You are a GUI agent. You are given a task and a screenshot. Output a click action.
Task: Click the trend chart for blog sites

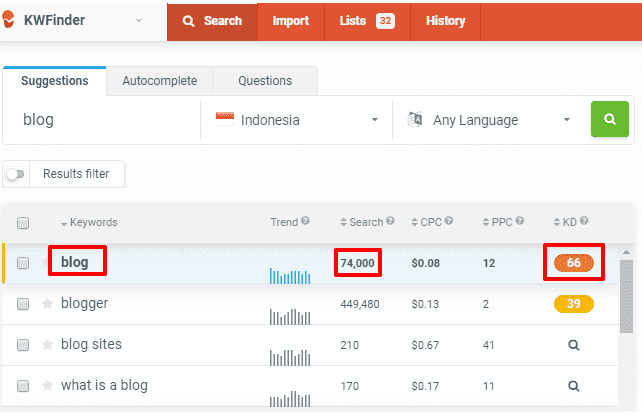(290, 357)
